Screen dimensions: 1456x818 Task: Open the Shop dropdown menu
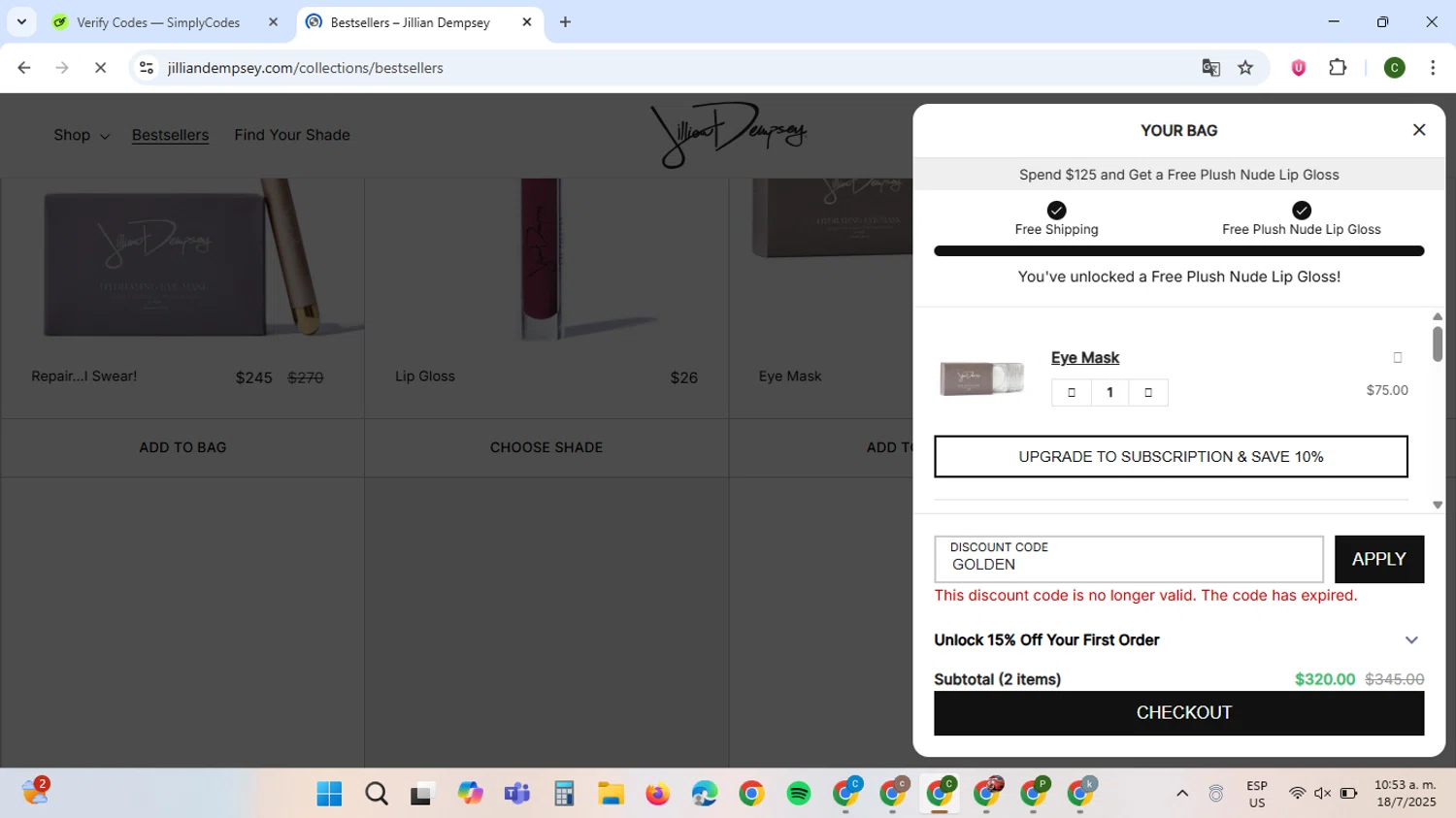[x=82, y=135]
